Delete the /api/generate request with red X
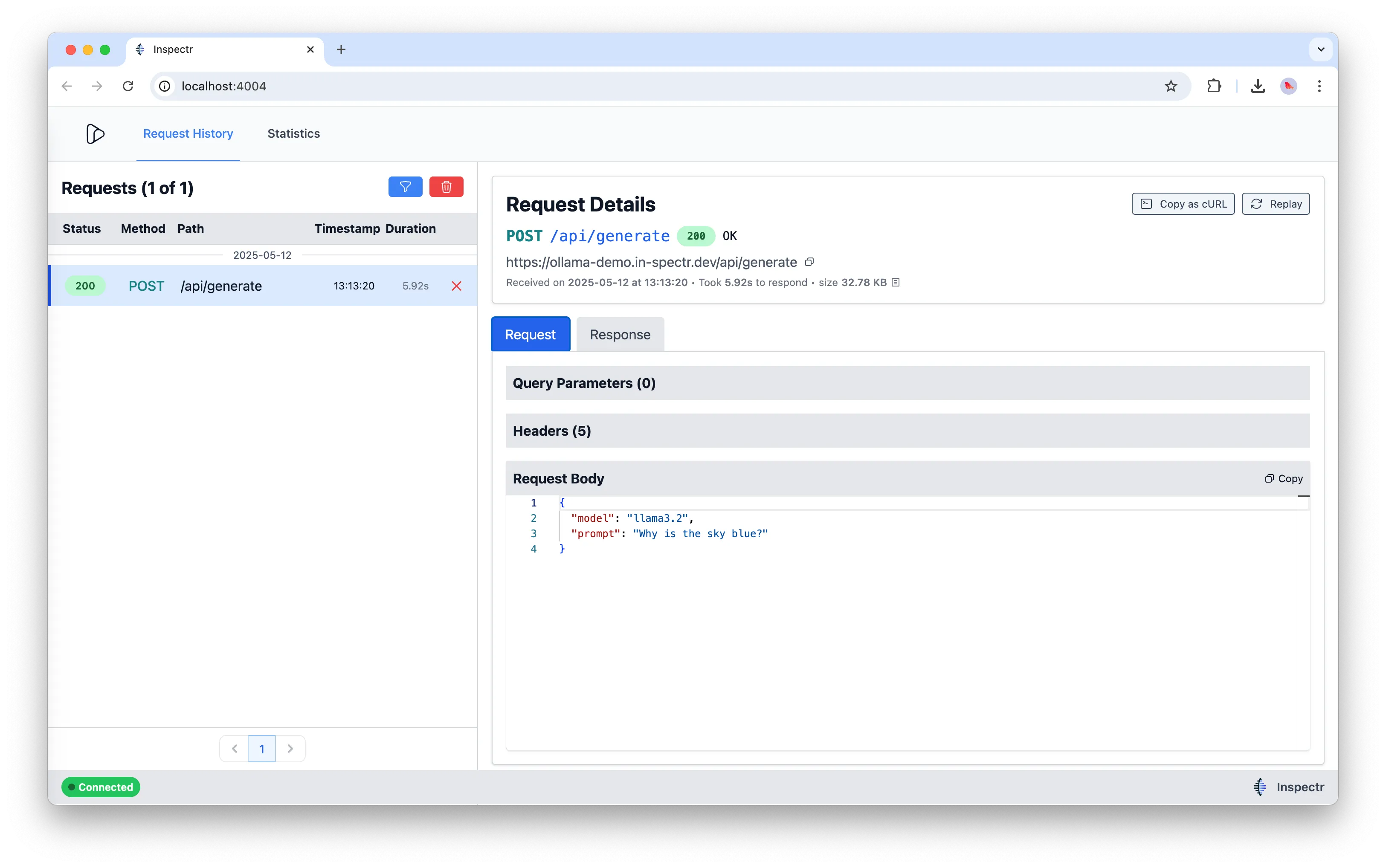The image size is (1386, 868). pos(456,286)
